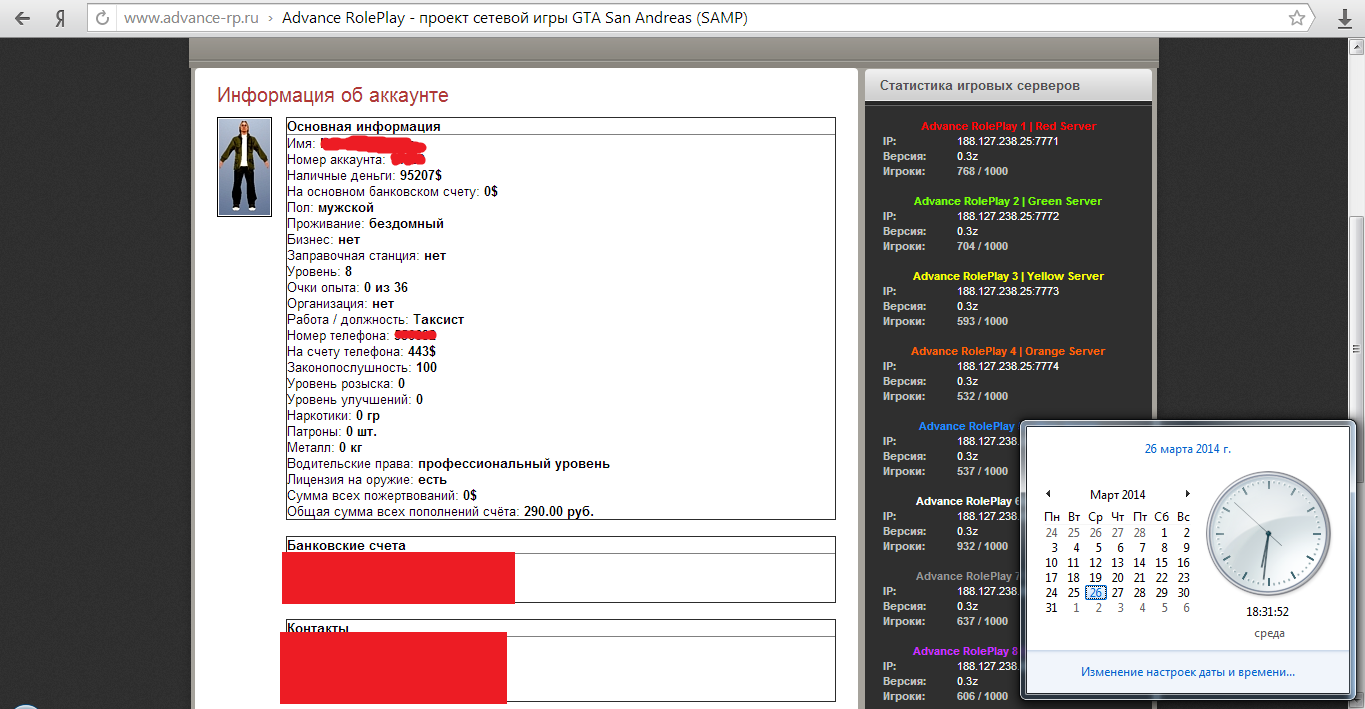
Task: Select March 15 in the calendar
Action: (1161, 563)
